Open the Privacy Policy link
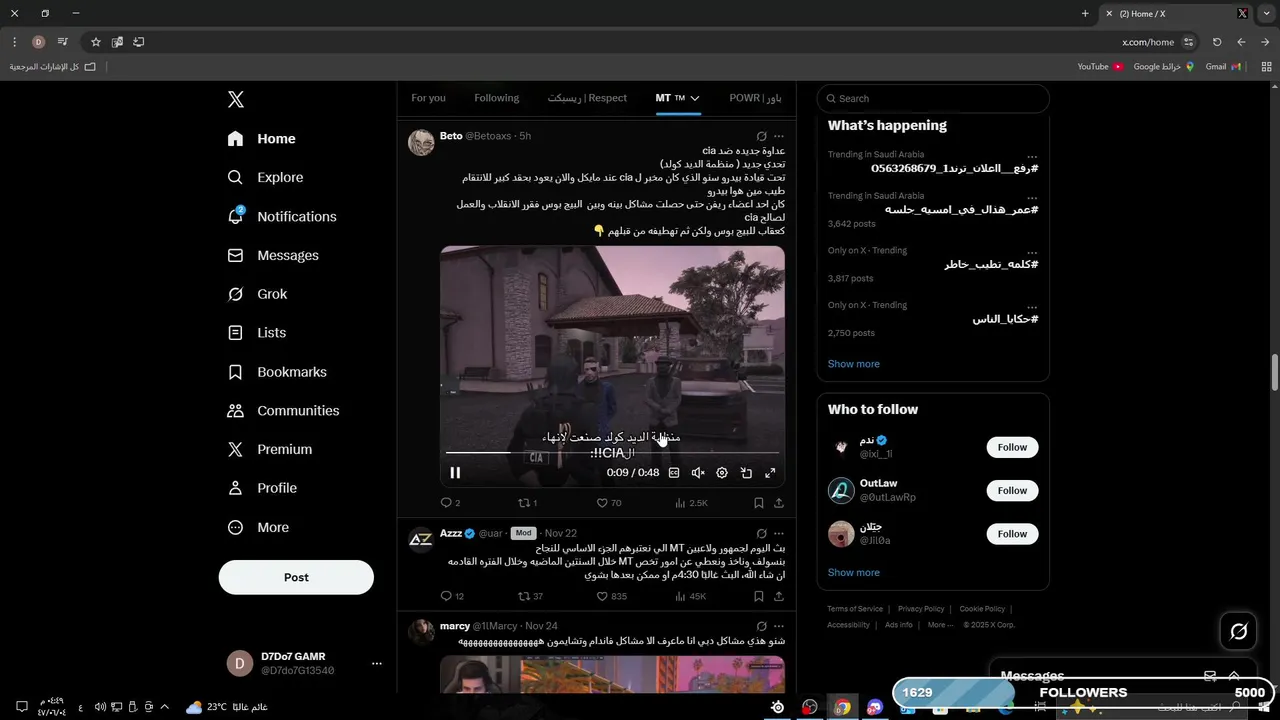1280x720 pixels. pyautogui.click(x=921, y=609)
